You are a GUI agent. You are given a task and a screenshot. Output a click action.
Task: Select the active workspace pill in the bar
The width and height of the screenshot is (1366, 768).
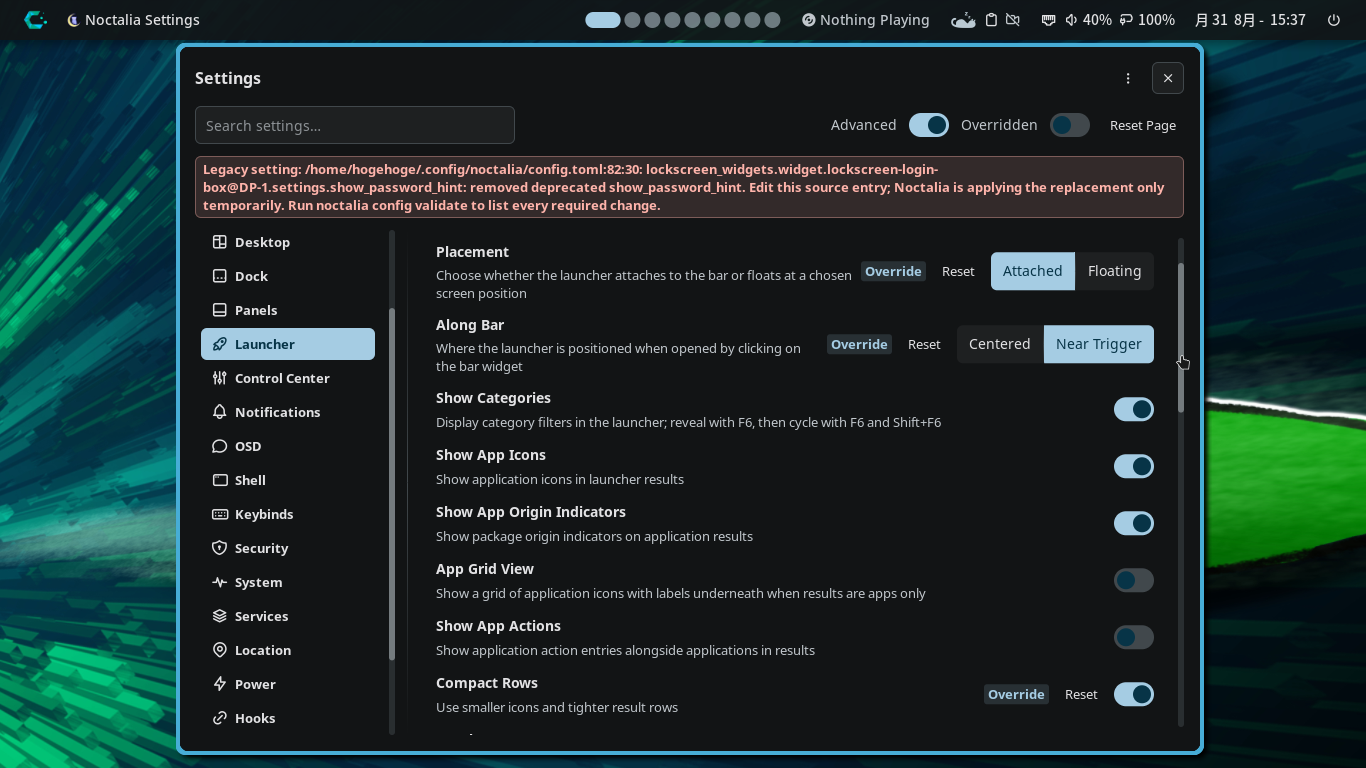(603, 20)
